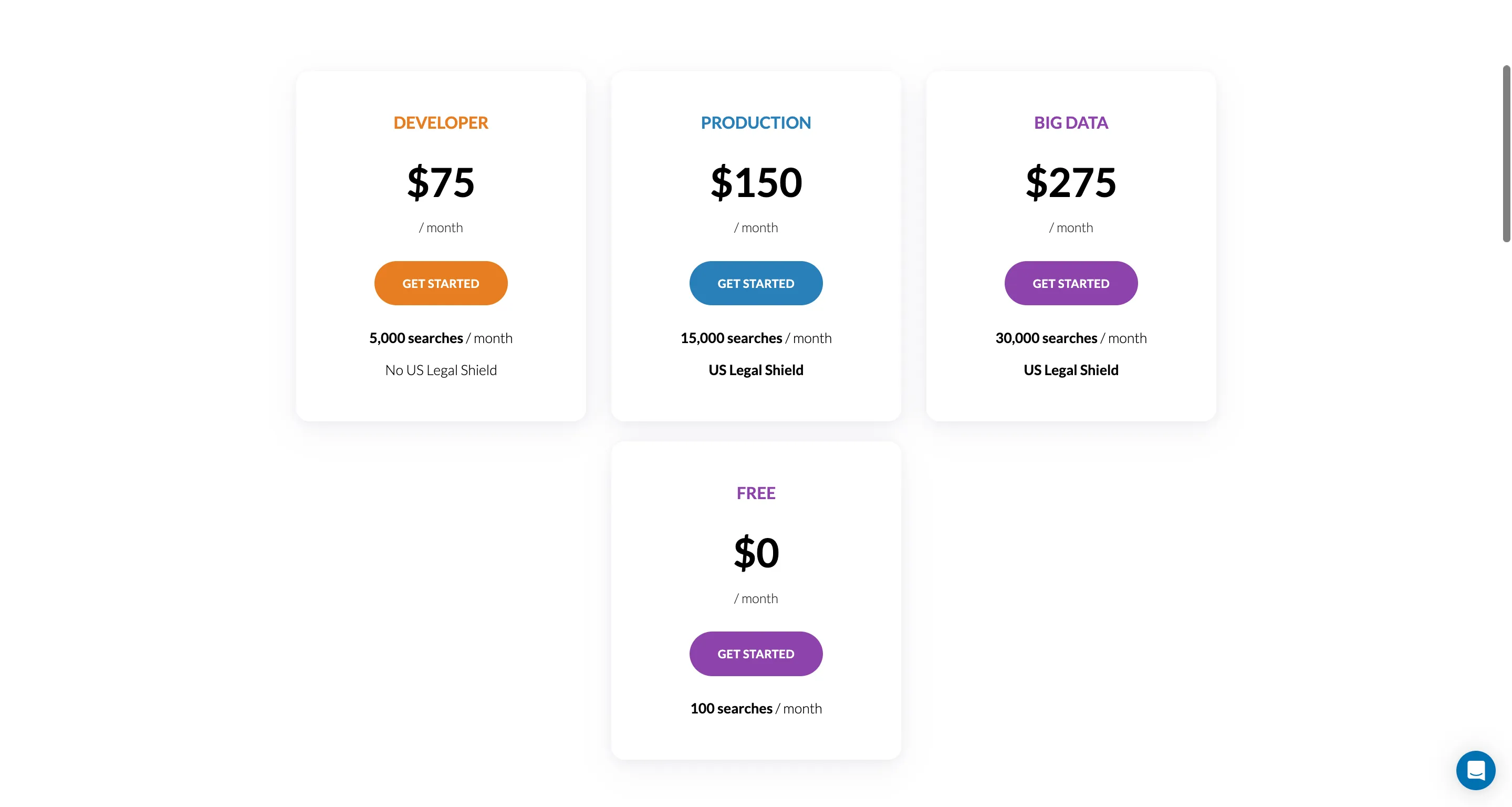Image resolution: width=1512 pixels, height=807 pixels.
Task: Click the No US Legal Shield text
Action: [x=441, y=370]
